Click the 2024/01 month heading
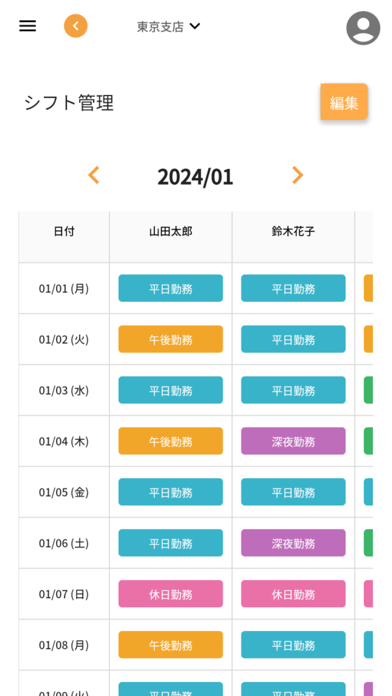Viewport: 392px width, 696px height. click(x=195, y=177)
